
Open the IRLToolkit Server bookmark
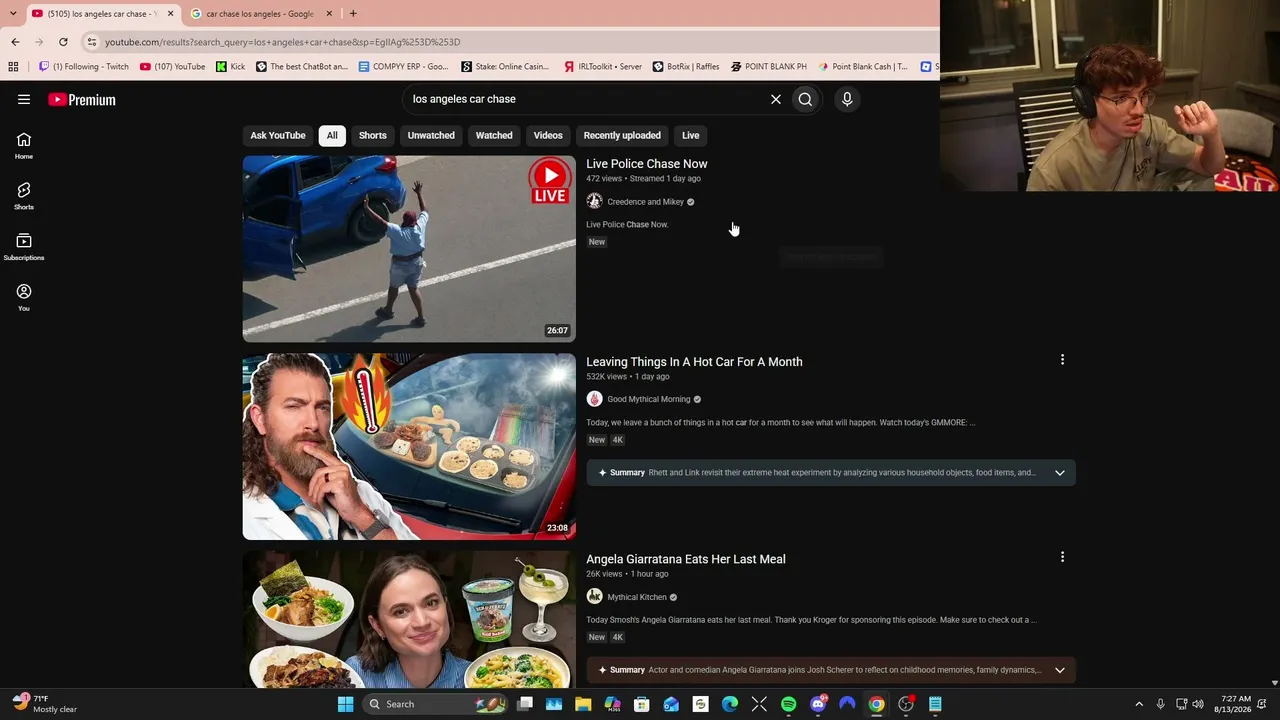(603, 67)
